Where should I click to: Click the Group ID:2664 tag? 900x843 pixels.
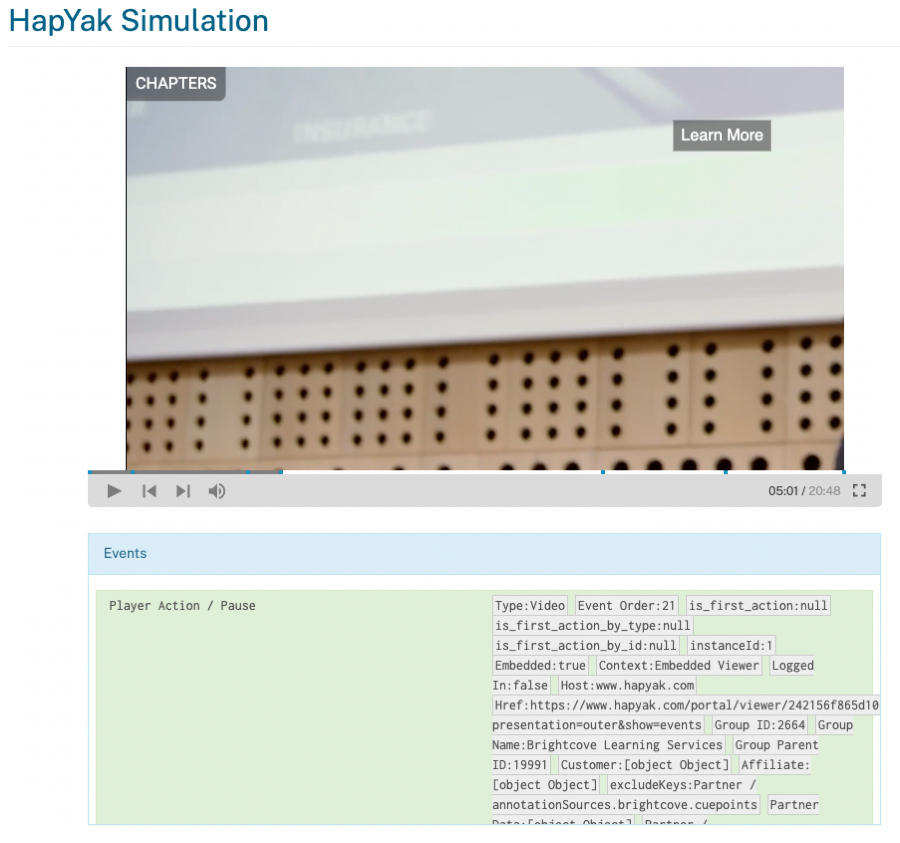click(759, 725)
